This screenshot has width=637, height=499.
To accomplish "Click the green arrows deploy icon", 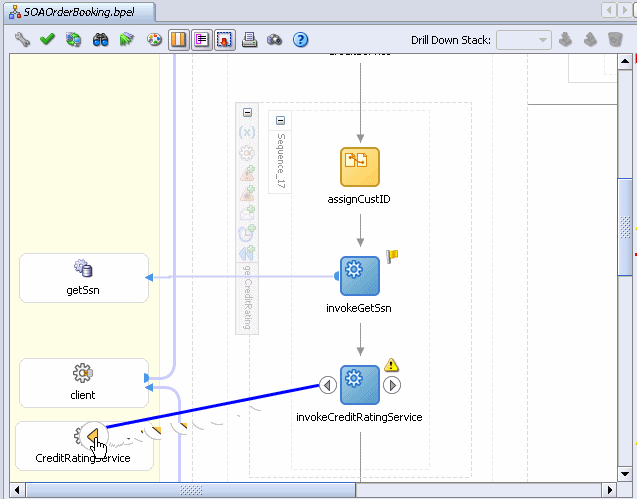I will (x=127, y=39).
